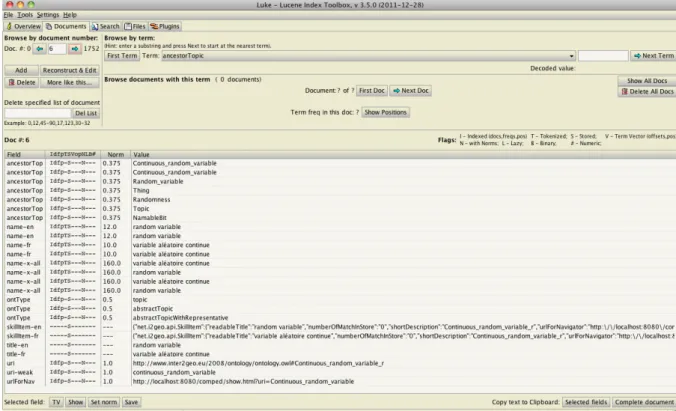Click the Delete document button
The height and width of the screenshot is (411, 676).
pyautogui.click(x=21, y=82)
